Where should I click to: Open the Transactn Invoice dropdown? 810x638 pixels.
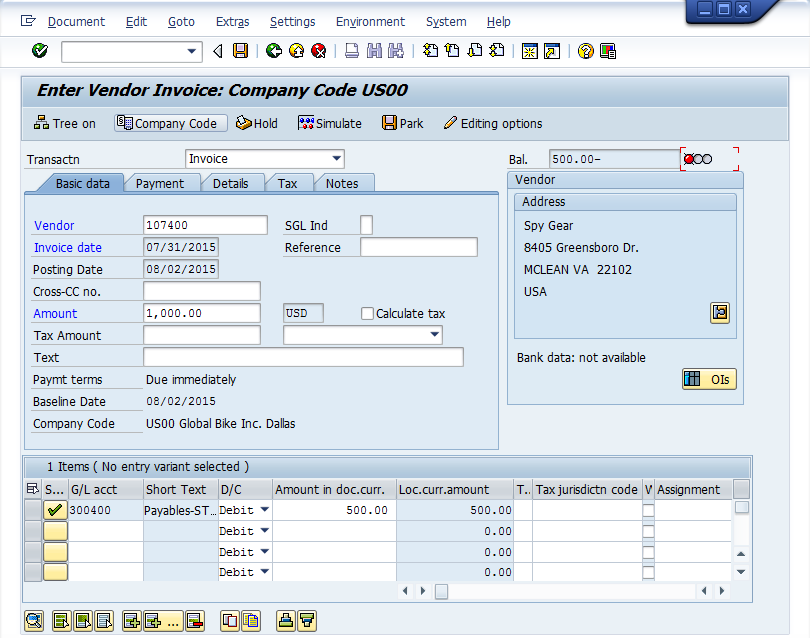(x=336, y=158)
